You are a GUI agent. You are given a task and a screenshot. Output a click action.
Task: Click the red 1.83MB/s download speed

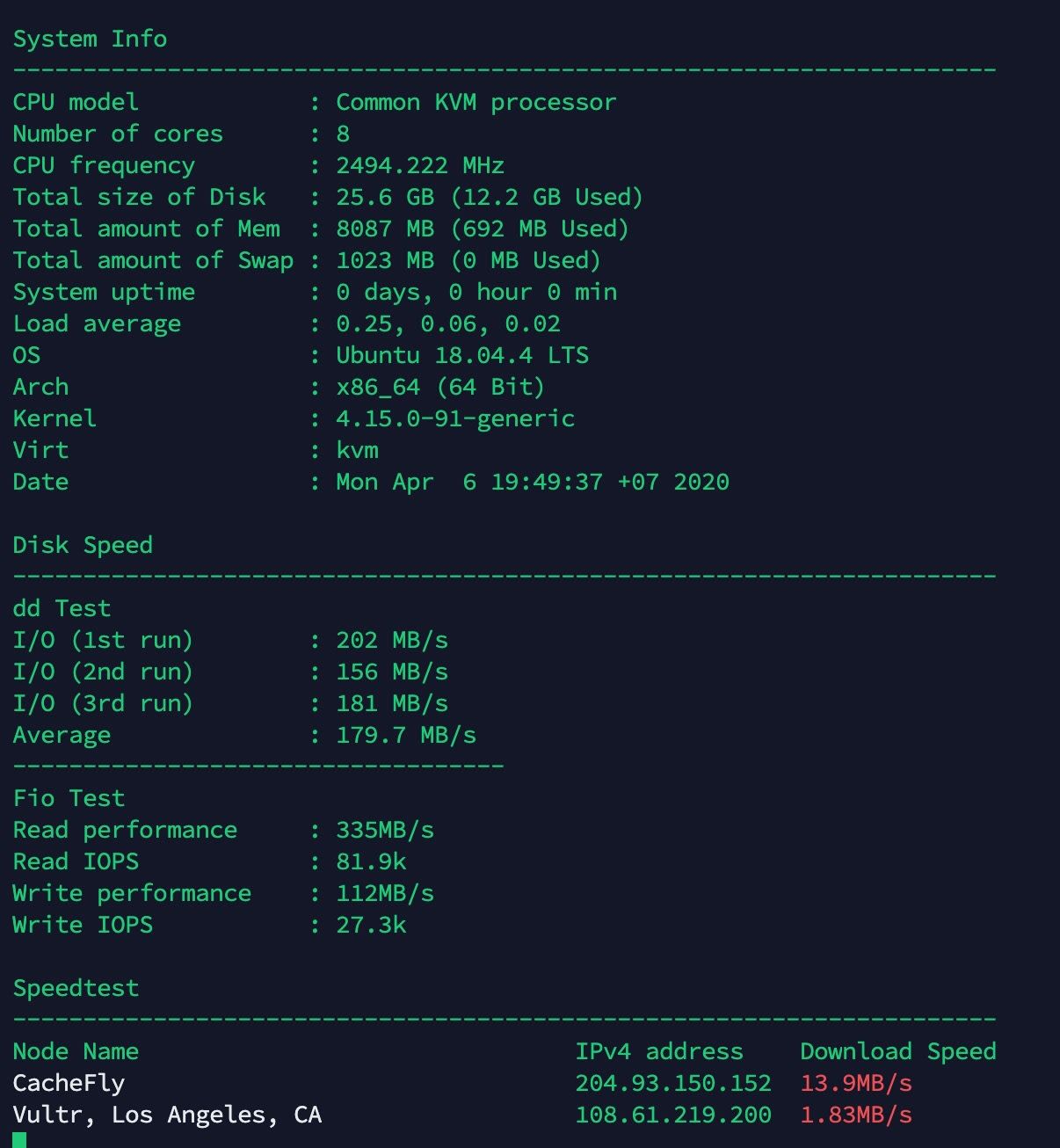pyautogui.click(x=856, y=1115)
